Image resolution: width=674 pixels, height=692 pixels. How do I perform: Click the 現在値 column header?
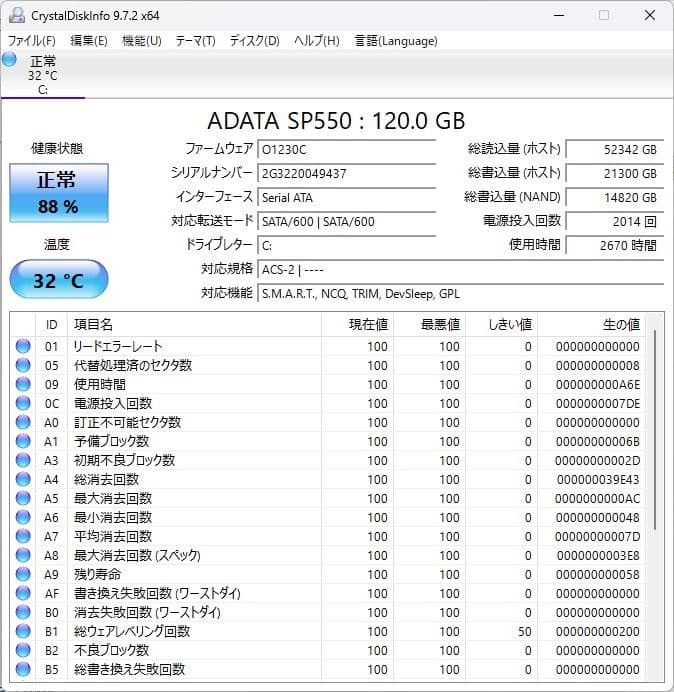tap(358, 325)
